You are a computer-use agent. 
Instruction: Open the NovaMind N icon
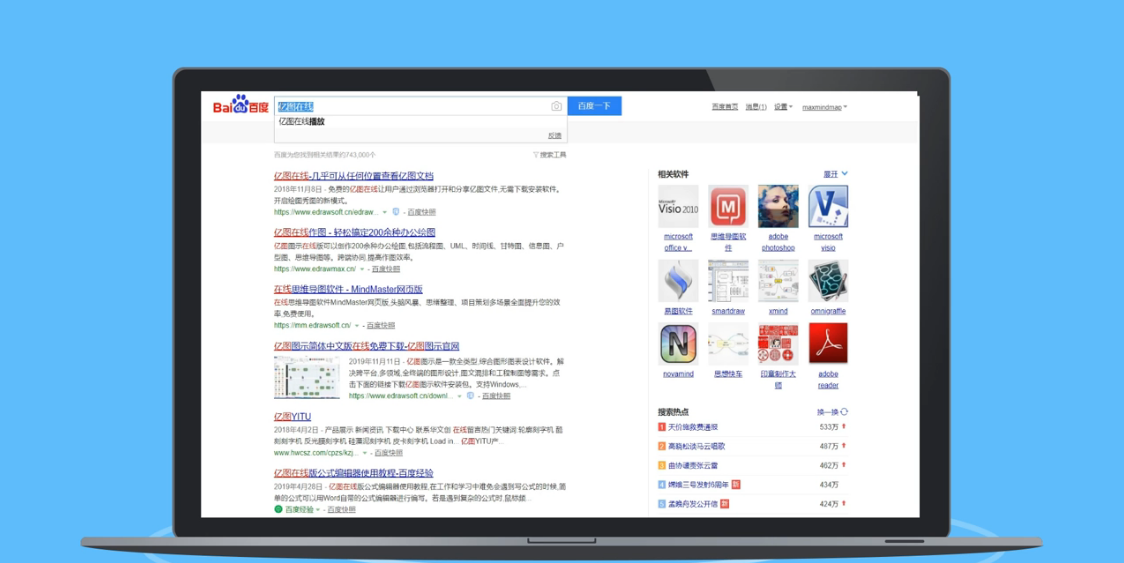(x=678, y=344)
